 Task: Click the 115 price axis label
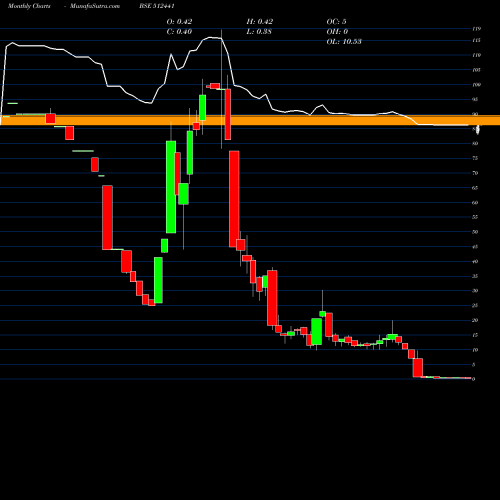pyautogui.click(x=477, y=40)
